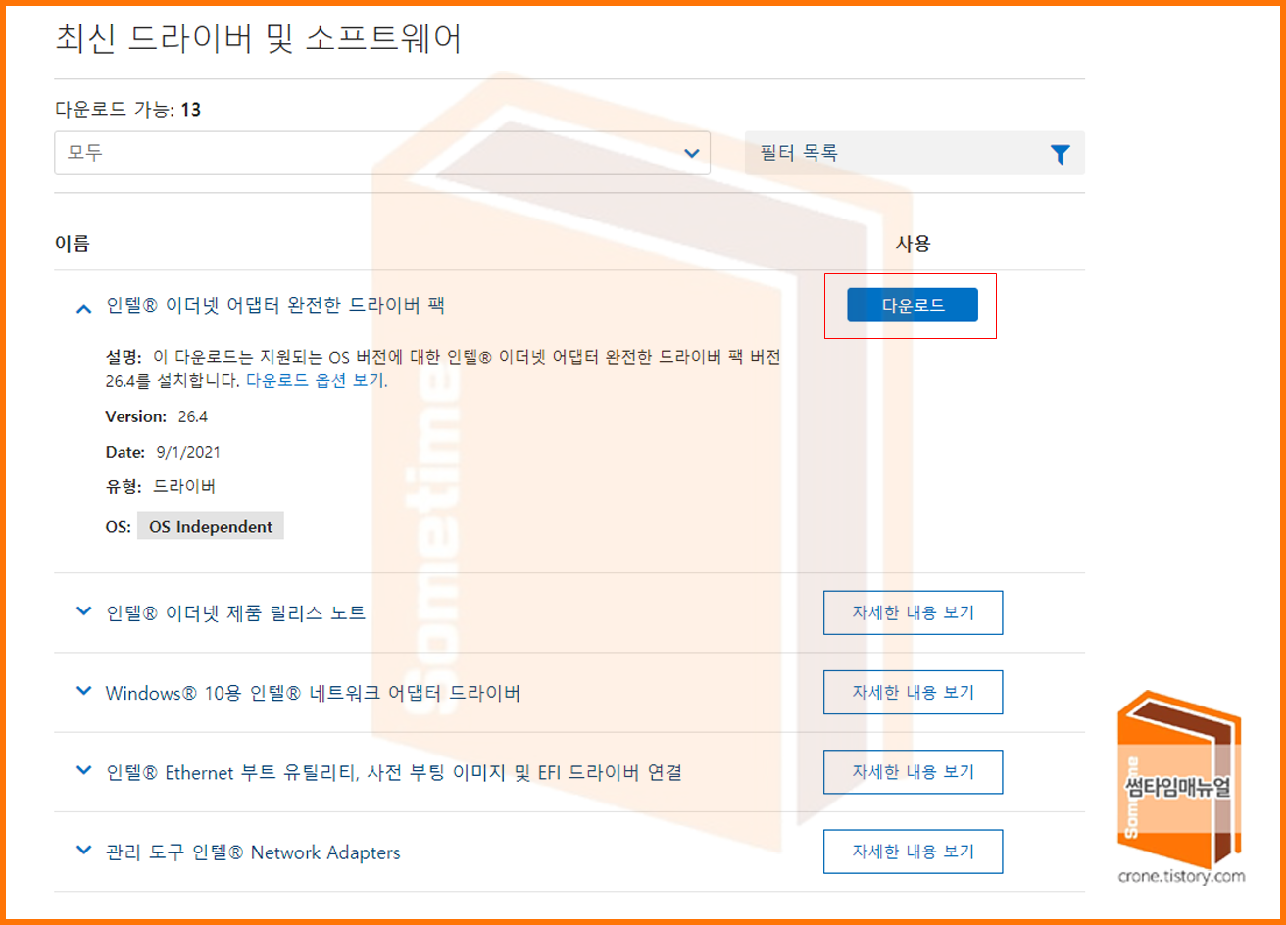The width and height of the screenshot is (1286, 925).
Task: Click the 인텔 Ethernet 부트 유틸리티 title text
Action: click(393, 772)
